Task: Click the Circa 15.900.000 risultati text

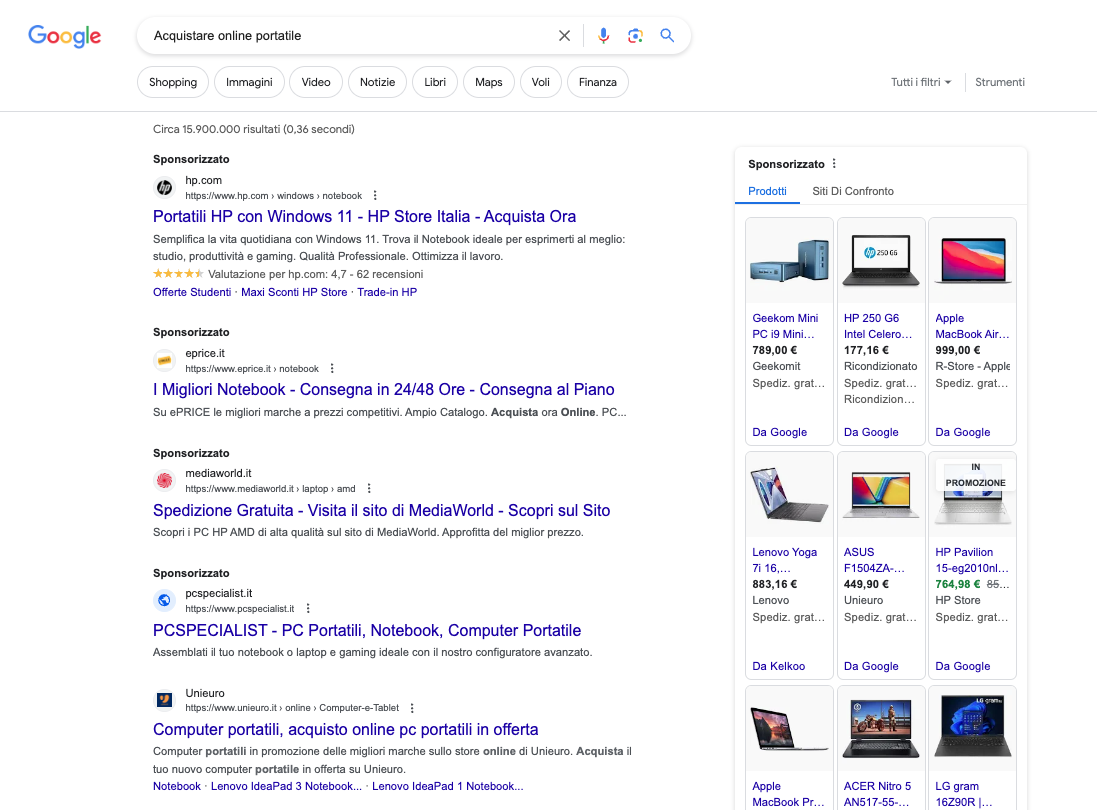Action: click(254, 129)
